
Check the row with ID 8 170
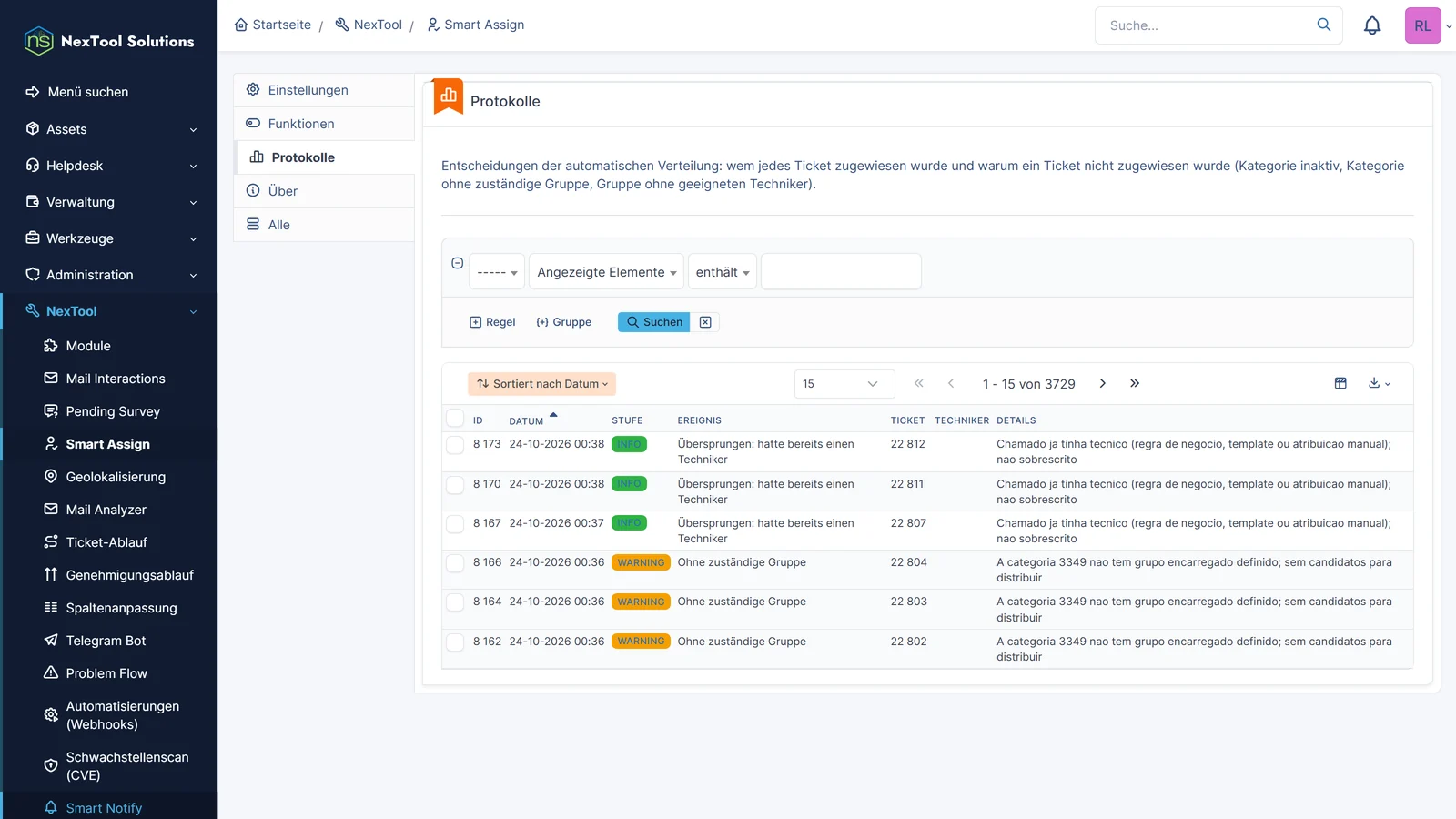pos(455,484)
